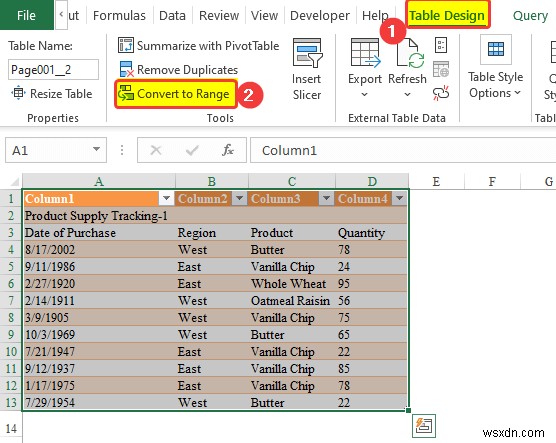Open table Properties icon in External Data
Viewport: 556px width, 443px height.
click(x=441, y=45)
